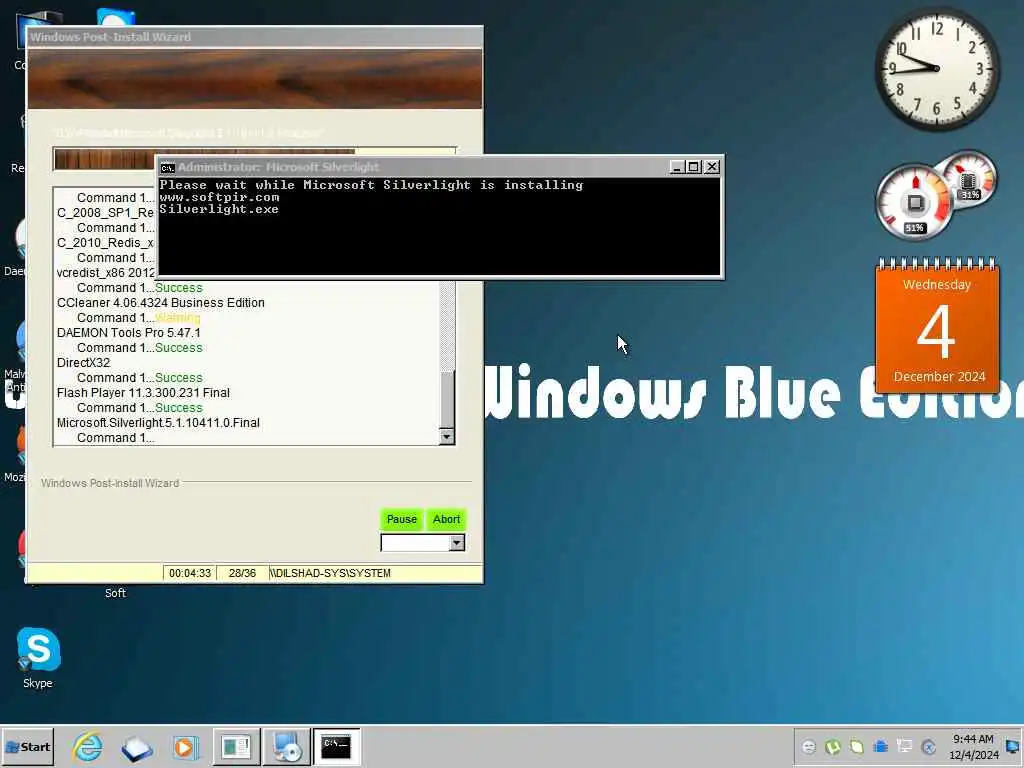Click the show desktop monitor icon
1024x768 pixels.
[1013, 746]
